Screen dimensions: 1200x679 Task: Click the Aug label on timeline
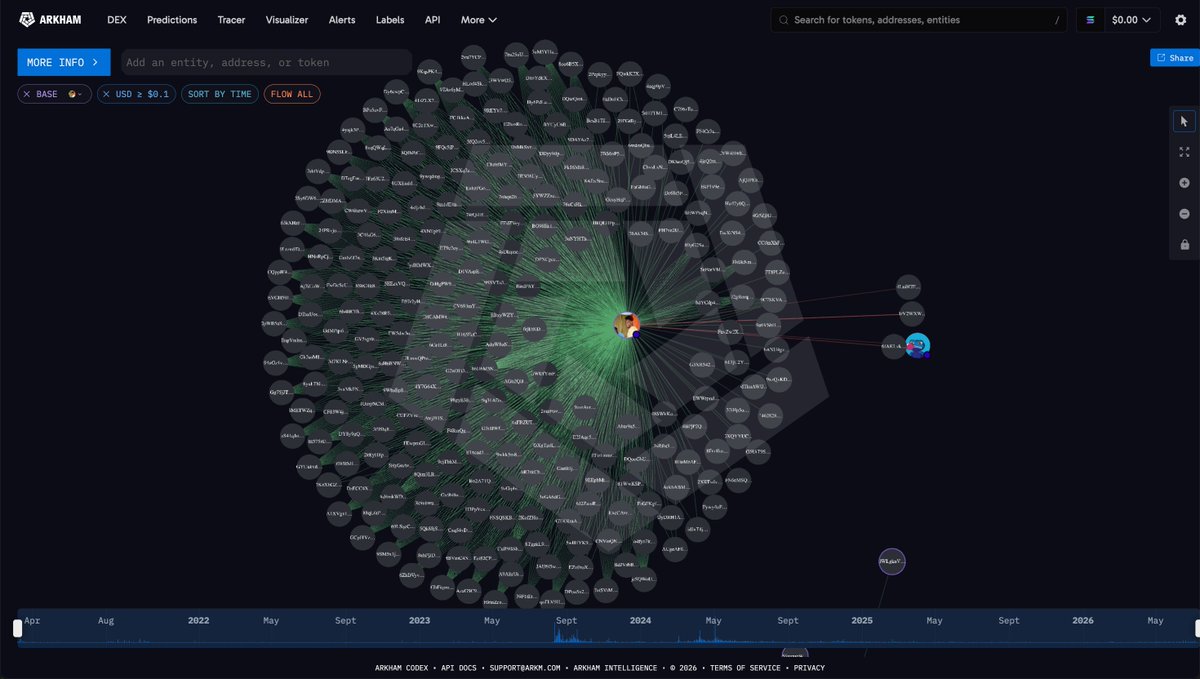(106, 620)
